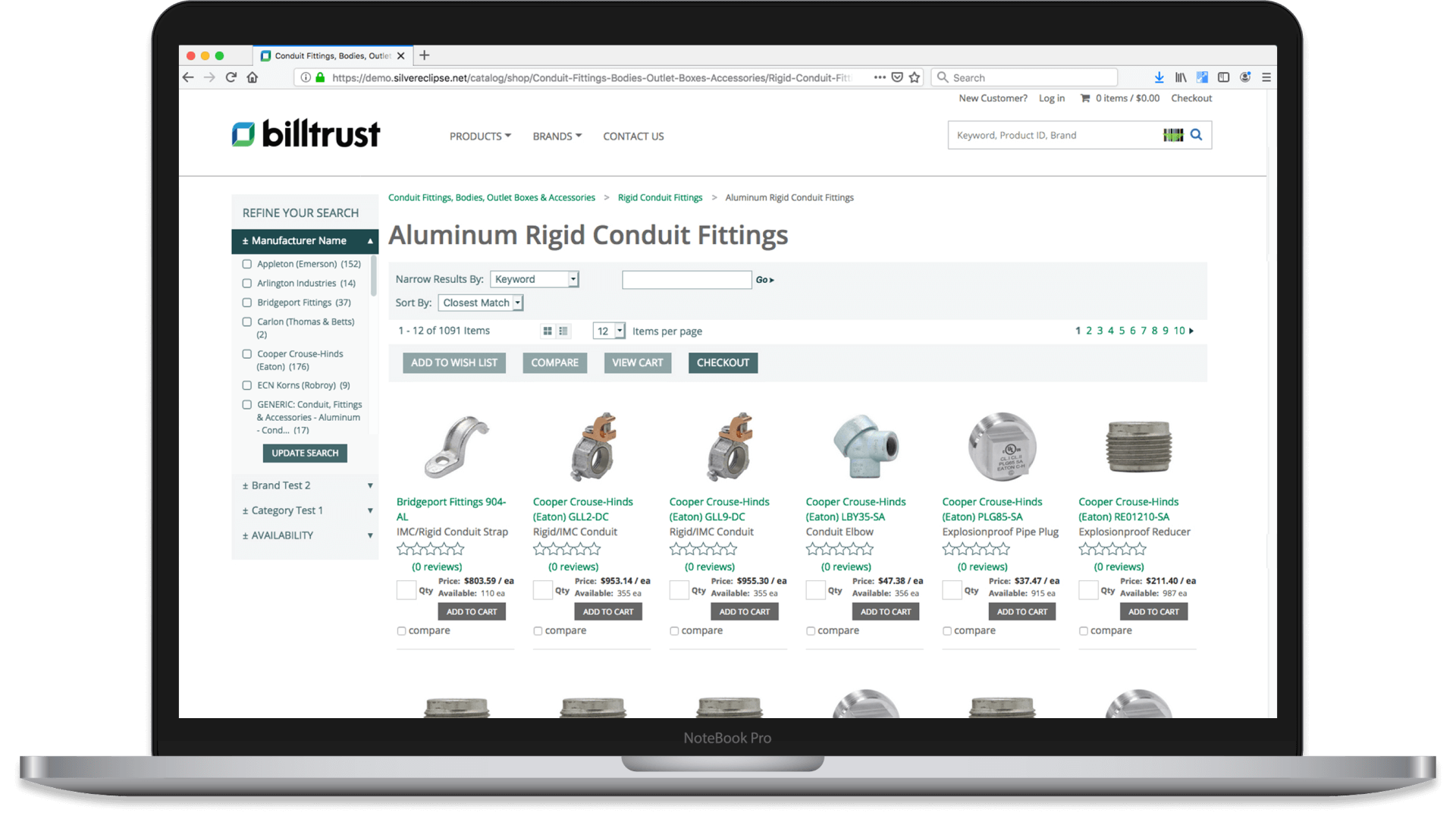This screenshot has height=819, width=1456.
Task: Click the shopping cart icon
Action: coord(1085,98)
